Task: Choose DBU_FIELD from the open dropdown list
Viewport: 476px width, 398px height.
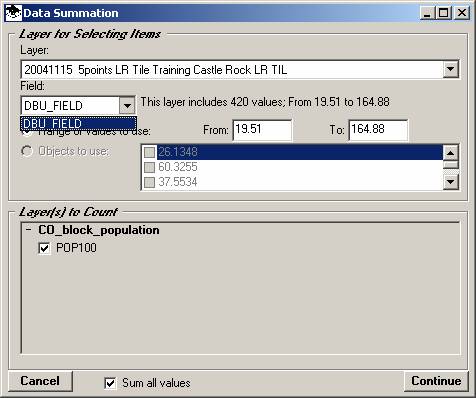Action: 79,123
